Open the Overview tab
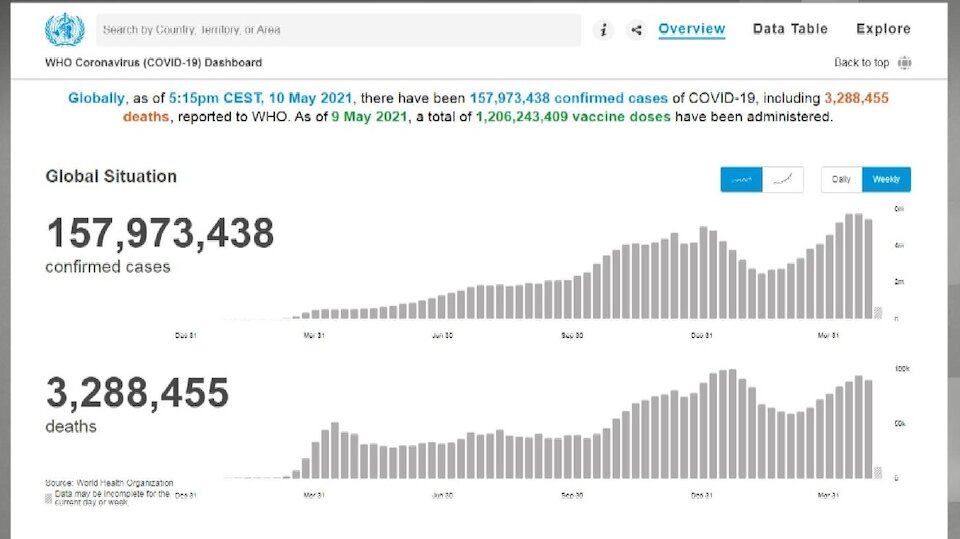 [x=692, y=29]
